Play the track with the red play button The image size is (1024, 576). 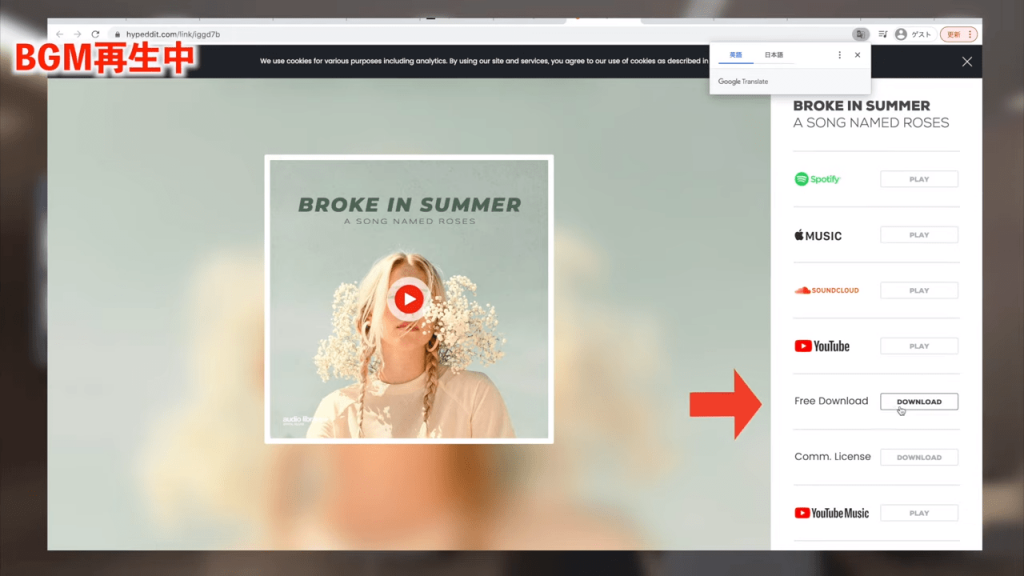tap(409, 299)
